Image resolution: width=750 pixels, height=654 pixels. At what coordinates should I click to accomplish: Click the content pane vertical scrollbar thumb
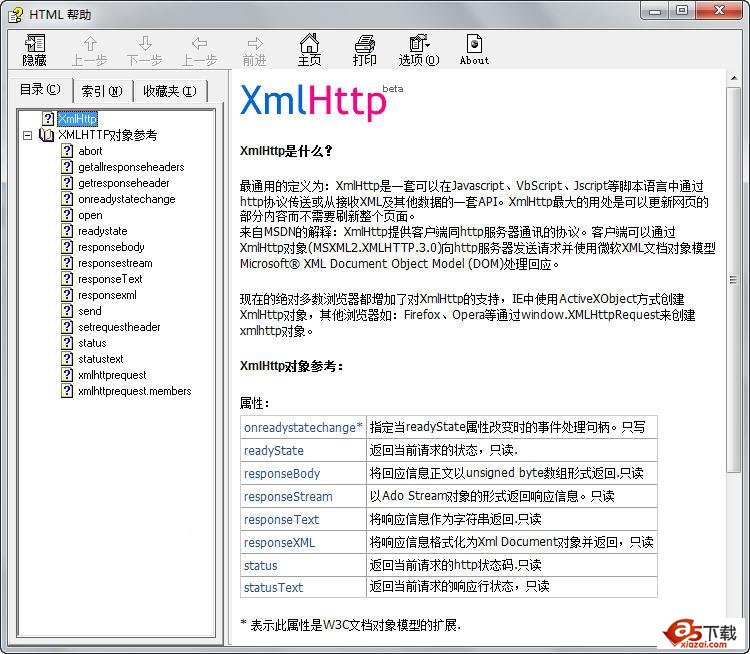click(x=733, y=280)
